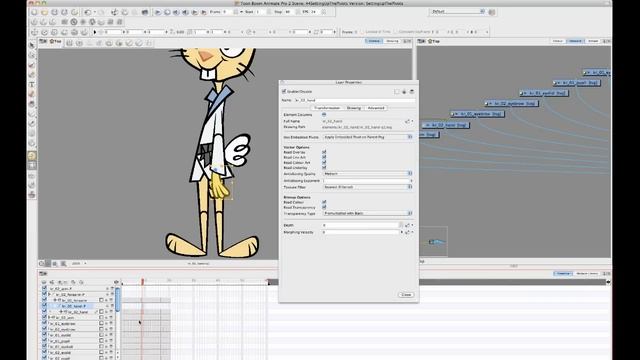This screenshot has width=640, height=360.
Task: Select the Text tool in left toolbar
Action: coord(32,84)
